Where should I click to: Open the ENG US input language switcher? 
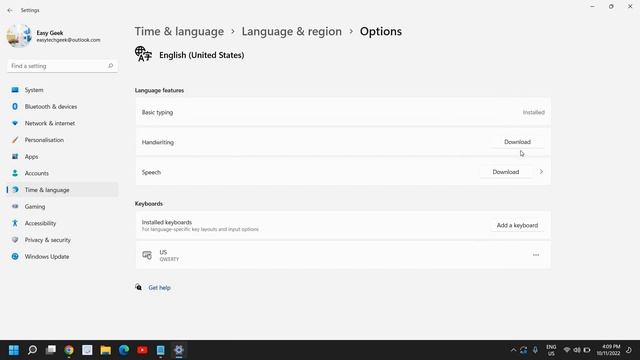click(x=551, y=350)
